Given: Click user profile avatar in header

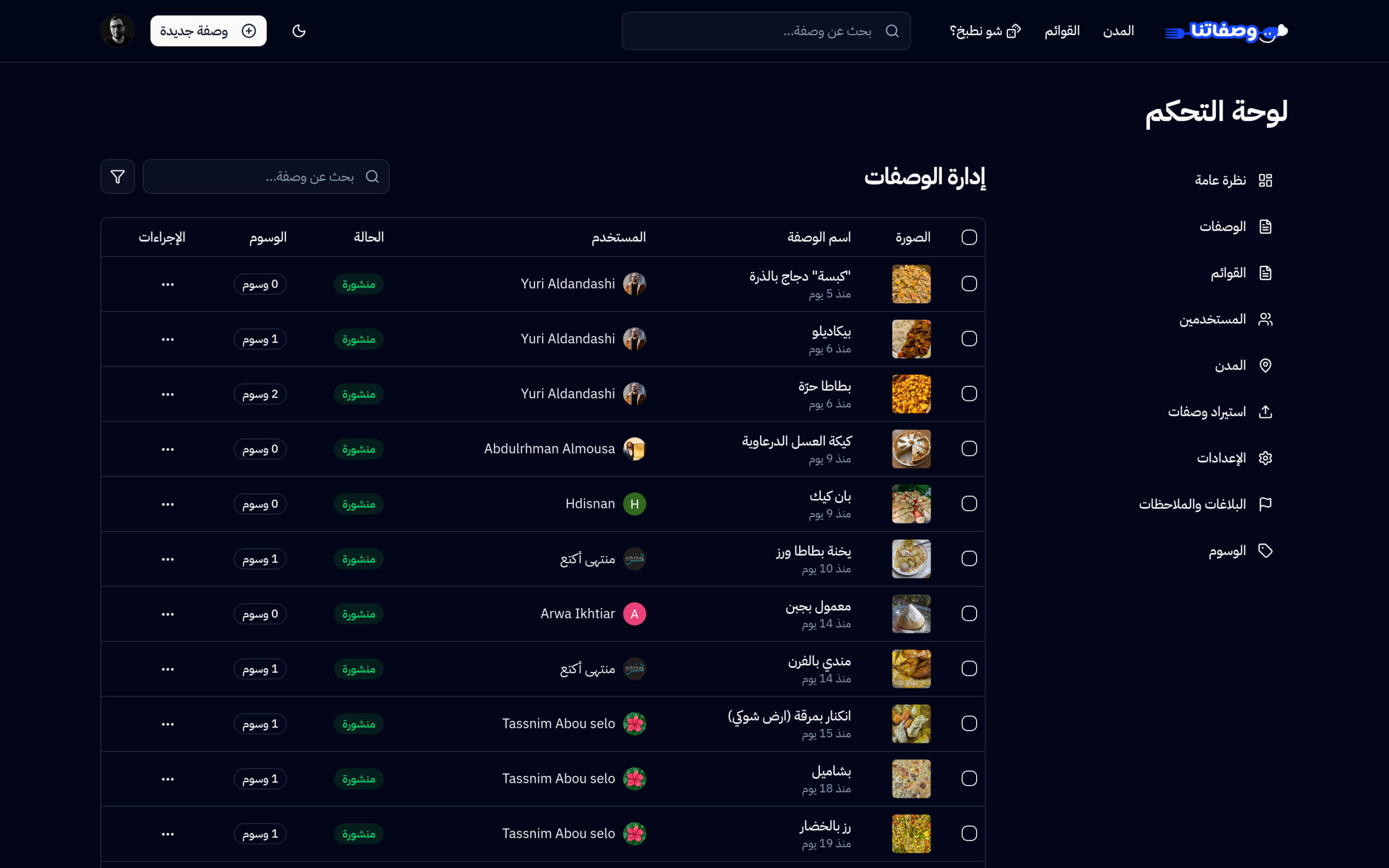Looking at the screenshot, I should click(x=118, y=31).
